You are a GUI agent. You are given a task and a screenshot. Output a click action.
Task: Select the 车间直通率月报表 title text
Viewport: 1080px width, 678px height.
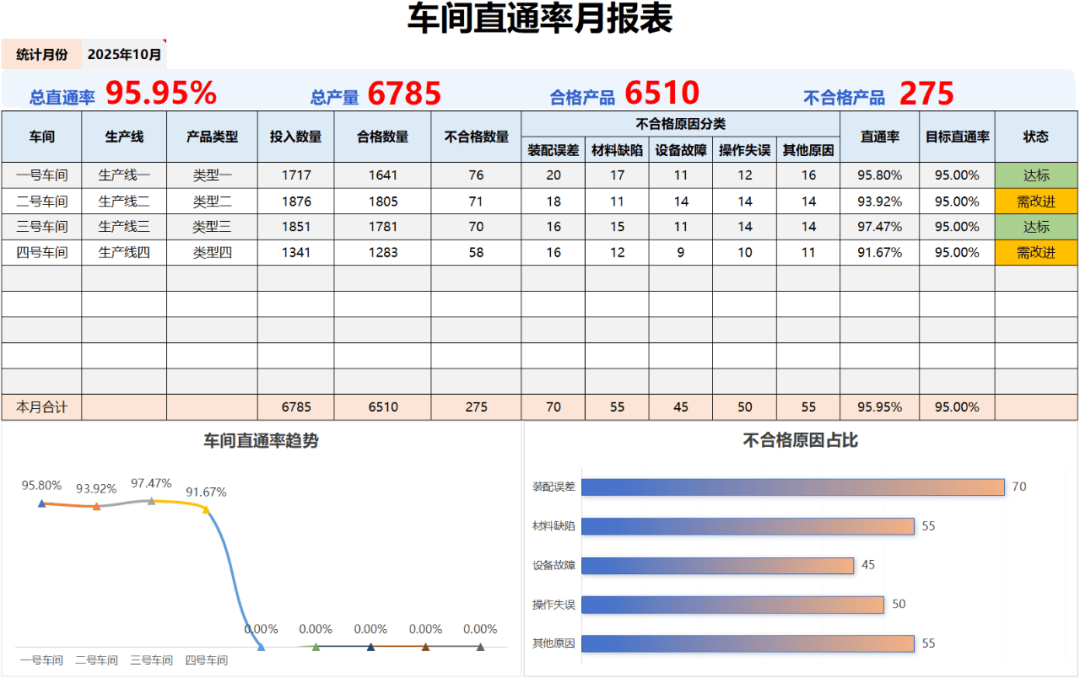coord(540,19)
